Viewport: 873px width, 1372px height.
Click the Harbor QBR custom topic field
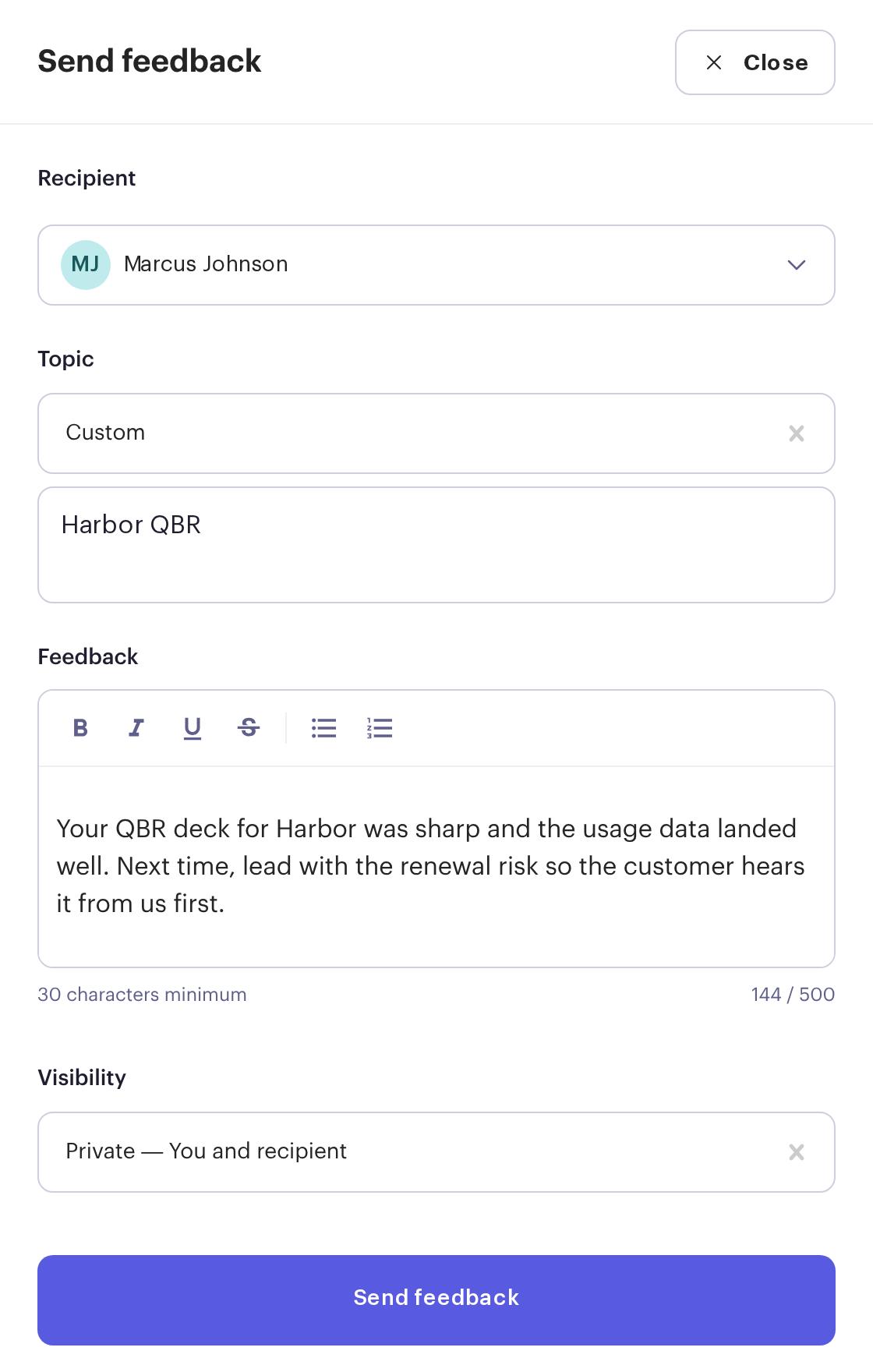point(436,545)
